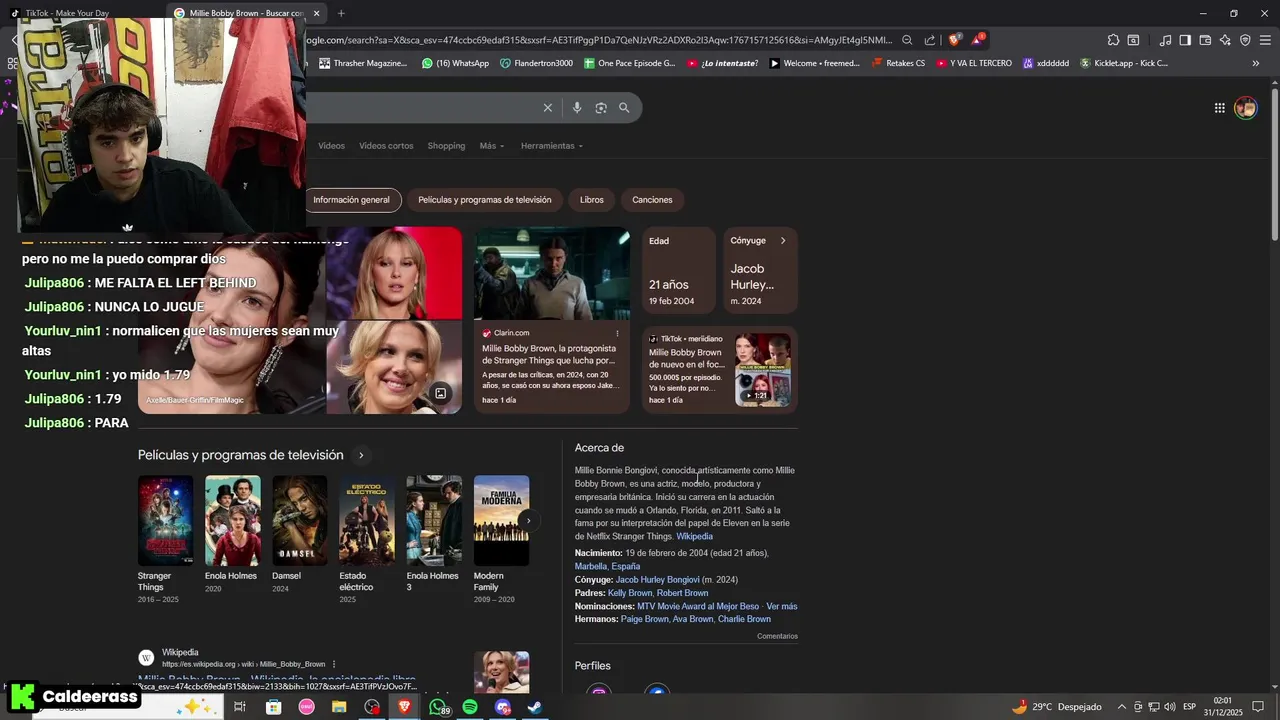
Task: Select the Libros chip
Action: (x=592, y=200)
